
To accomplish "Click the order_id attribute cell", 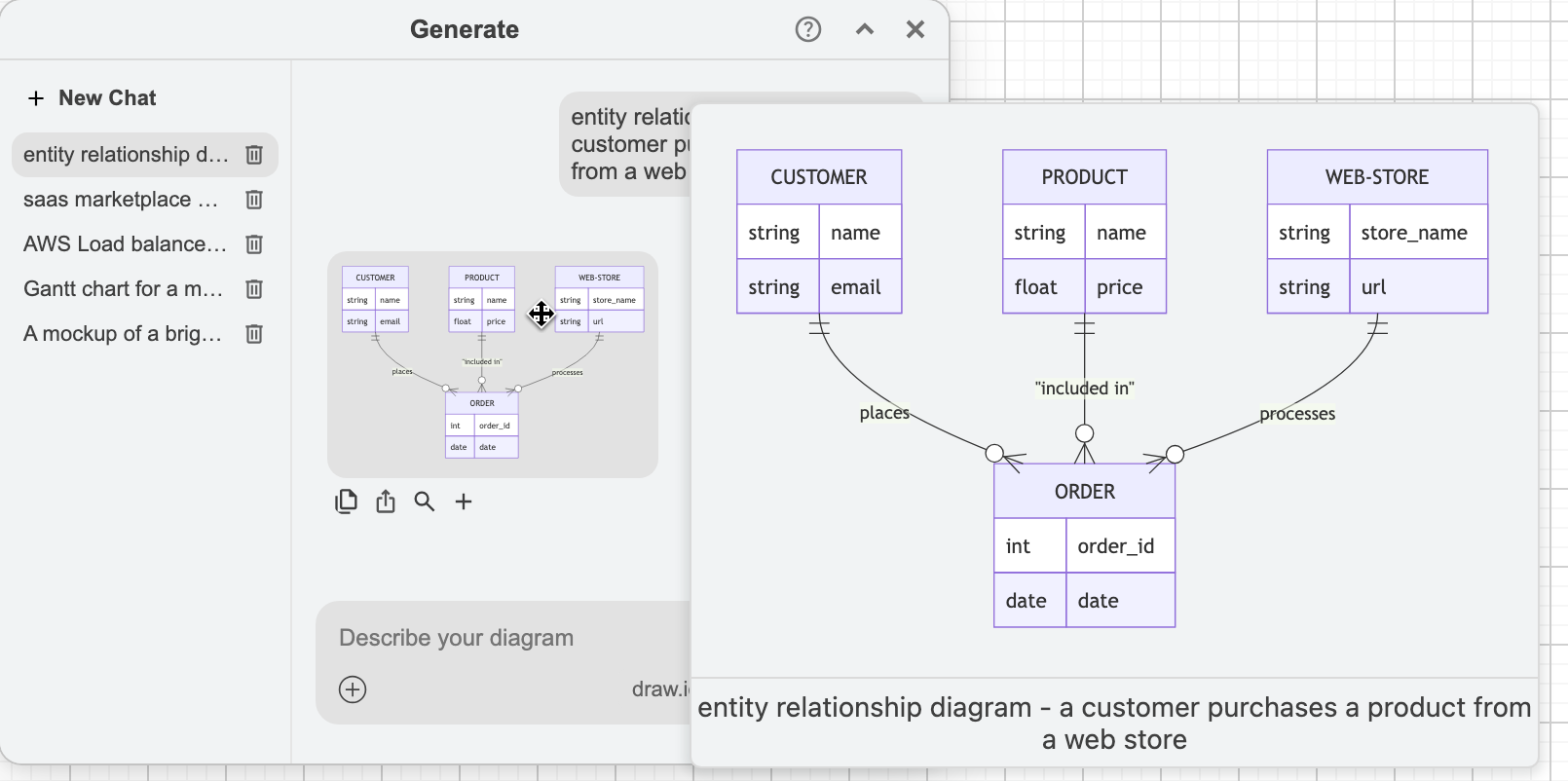I will point(1121,546).
